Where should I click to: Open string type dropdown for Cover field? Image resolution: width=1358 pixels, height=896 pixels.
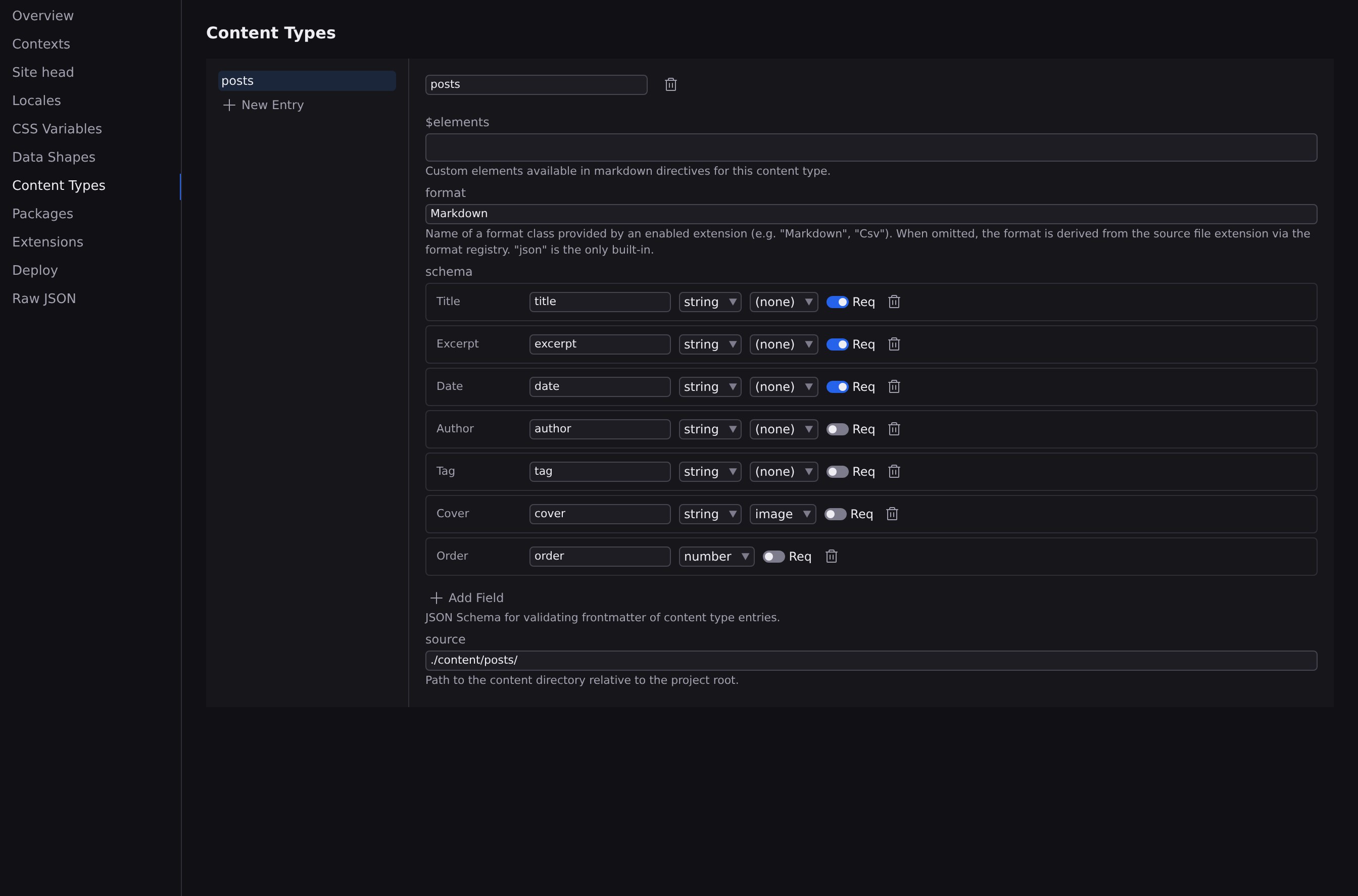710,514
